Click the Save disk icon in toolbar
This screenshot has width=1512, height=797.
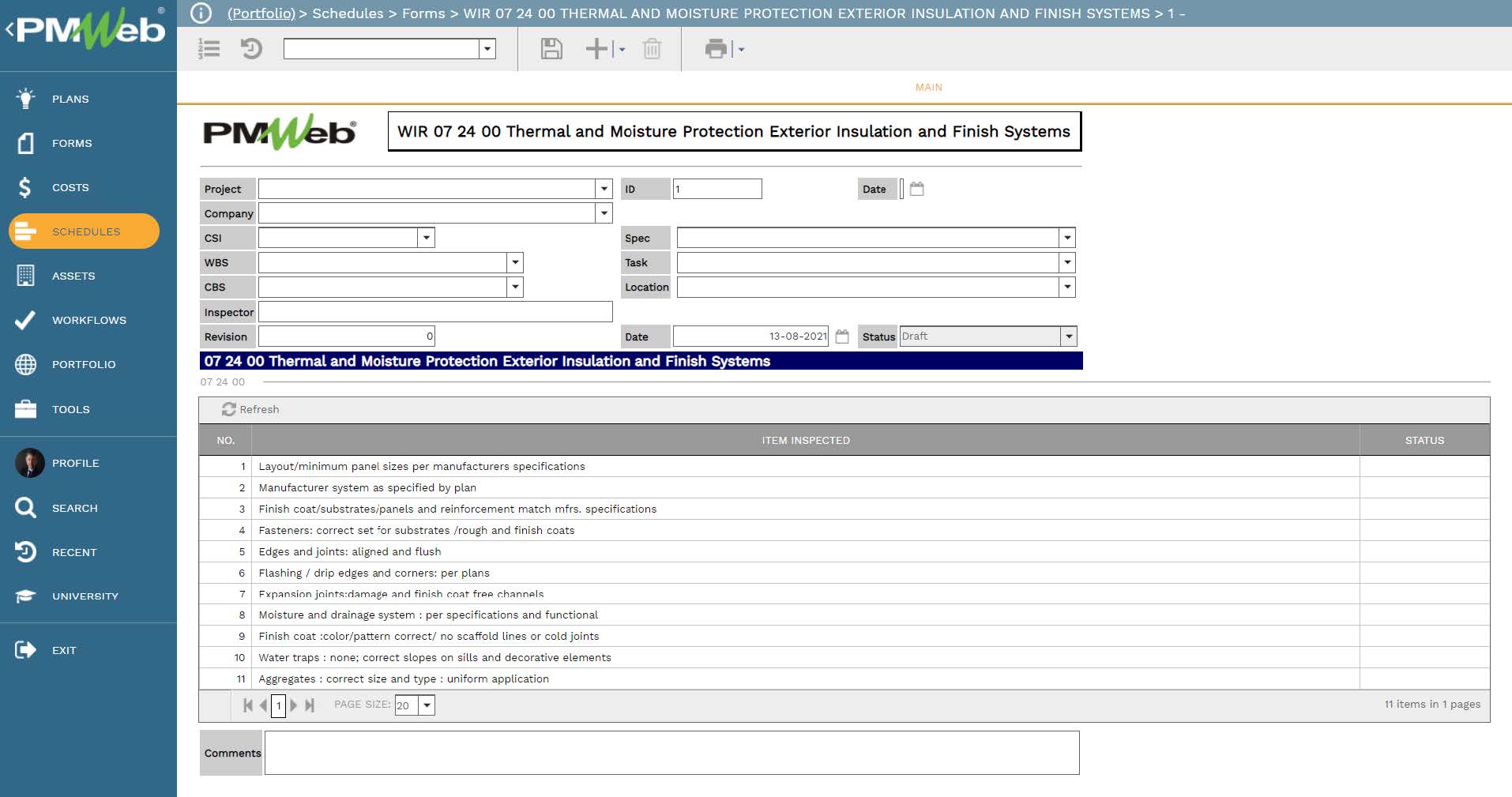(551, 49)
